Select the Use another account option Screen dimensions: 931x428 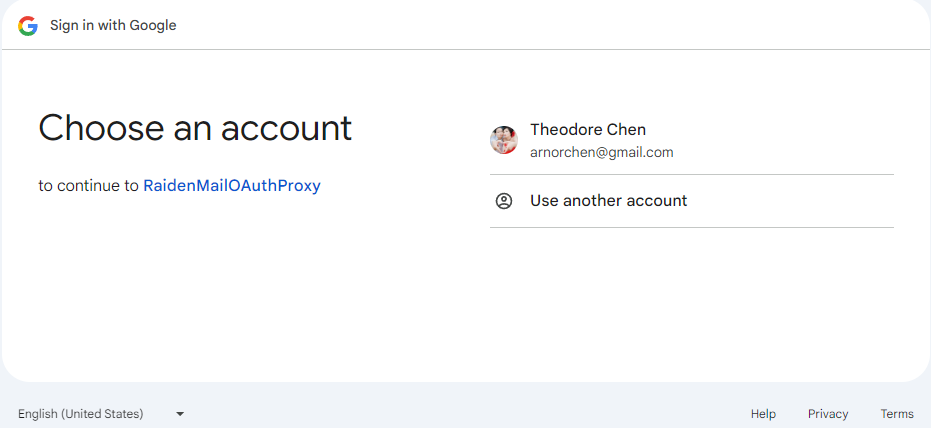692,201
